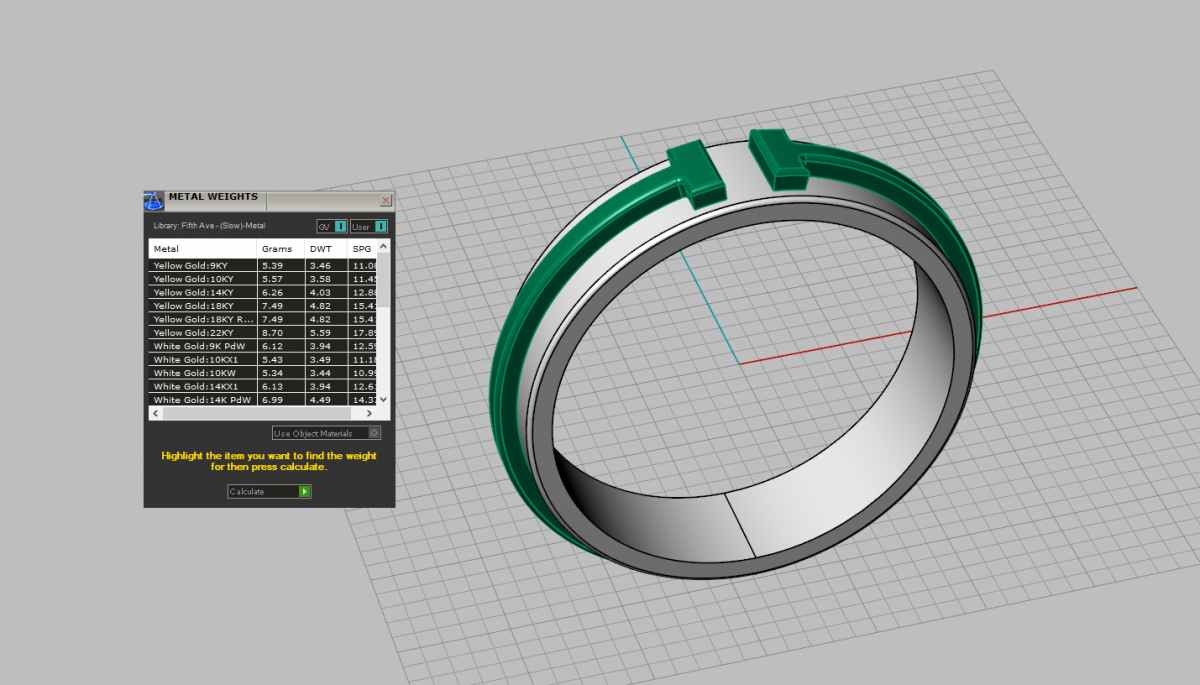
Task: Select the Yellow Gold:14KY metal row
Action: tap(202, 292)
